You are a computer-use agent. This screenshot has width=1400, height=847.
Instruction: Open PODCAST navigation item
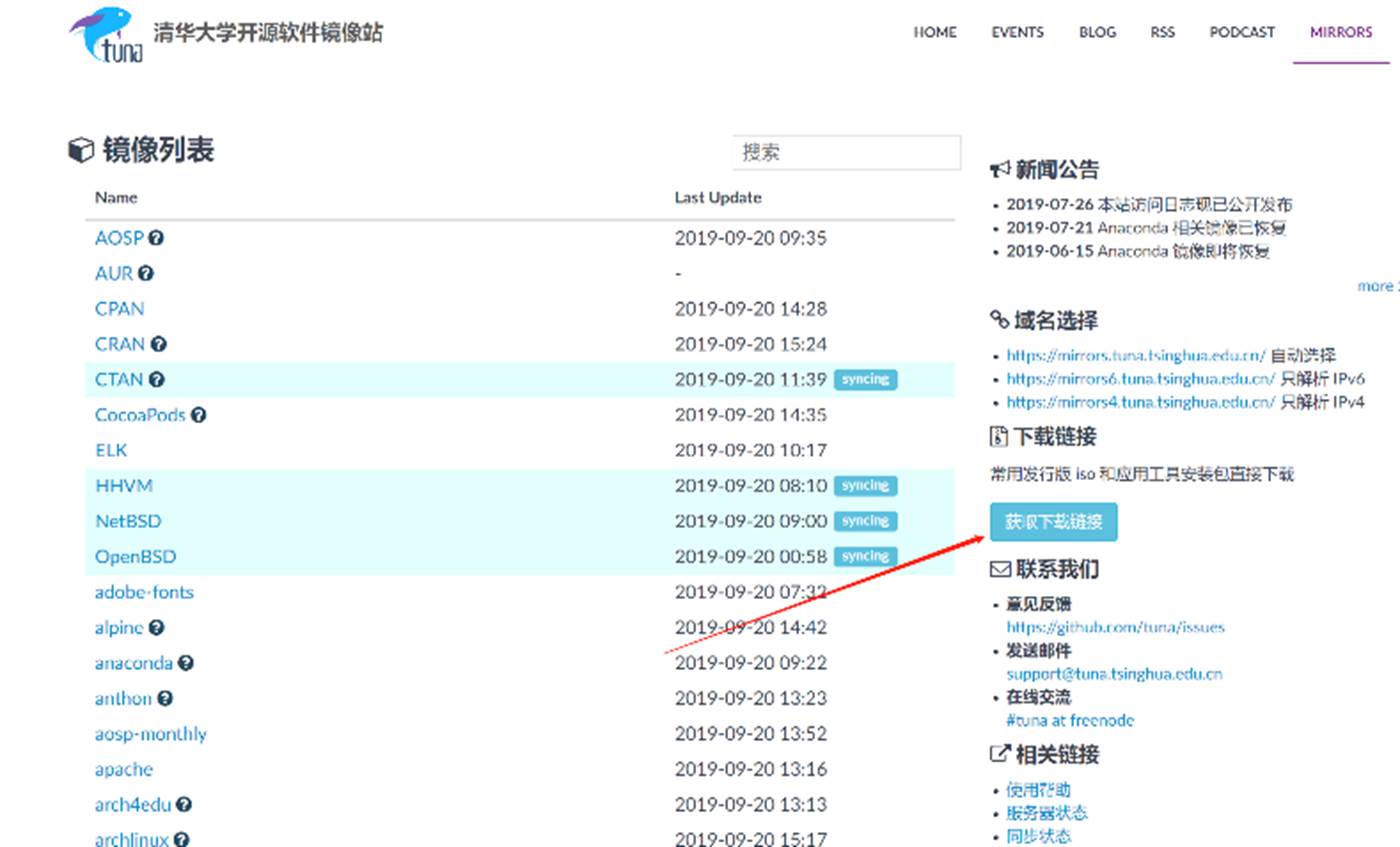click(1242, 32)
